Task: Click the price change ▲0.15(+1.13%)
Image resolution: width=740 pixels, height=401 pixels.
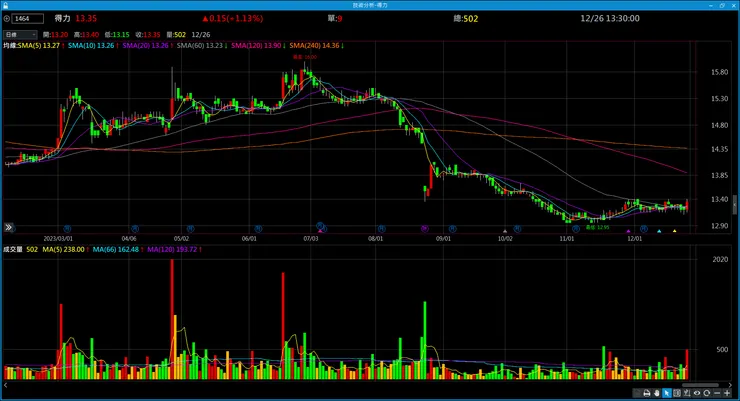Action: (233, 18)
